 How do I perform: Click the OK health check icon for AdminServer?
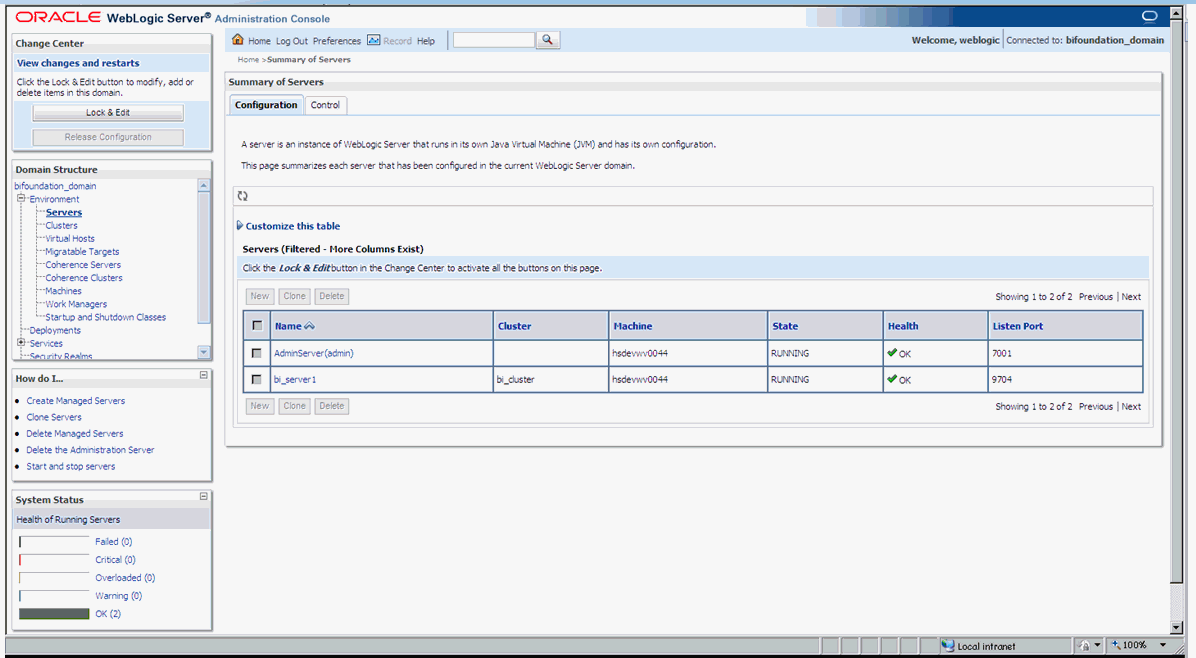[893, 352]
